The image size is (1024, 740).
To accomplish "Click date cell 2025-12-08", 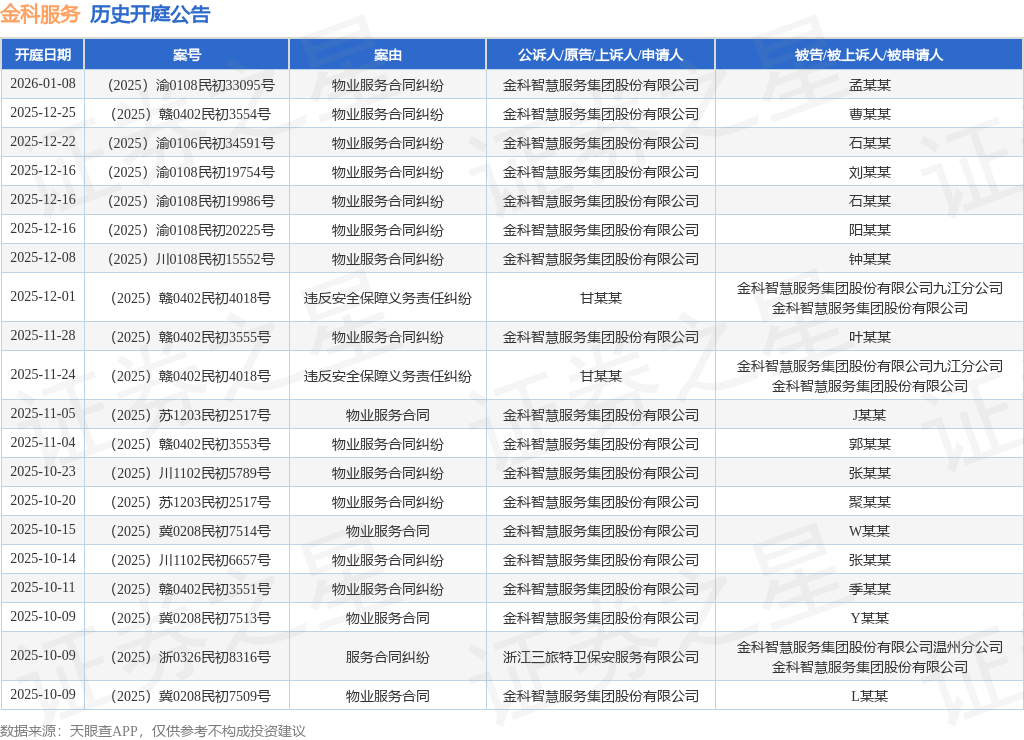I will pos(43,257).
